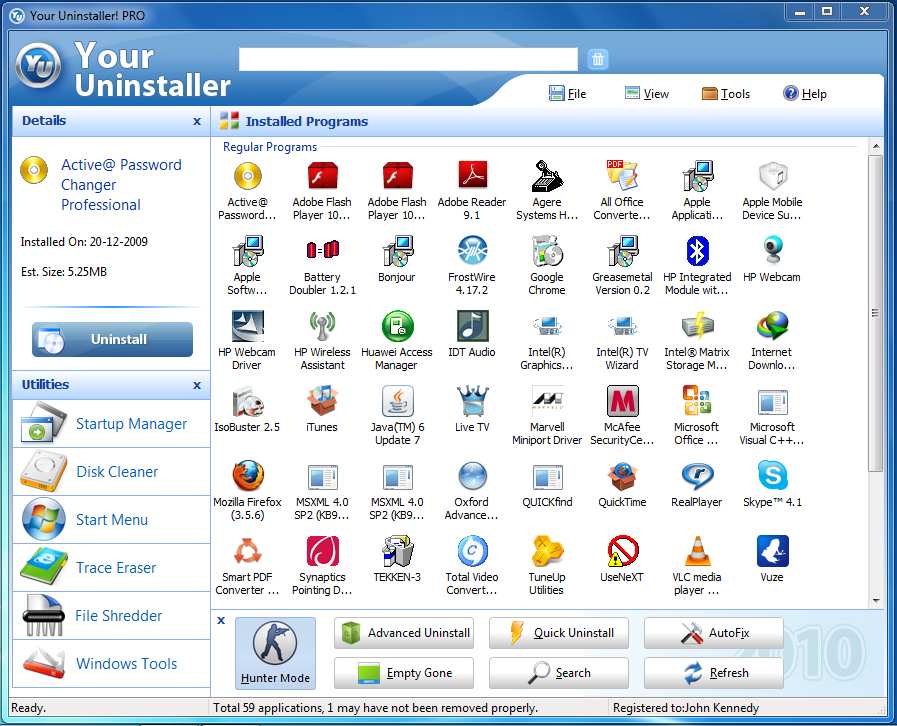
Task: Select McAfee SecurityCenter icon
Action: click(x=622, y=400)
